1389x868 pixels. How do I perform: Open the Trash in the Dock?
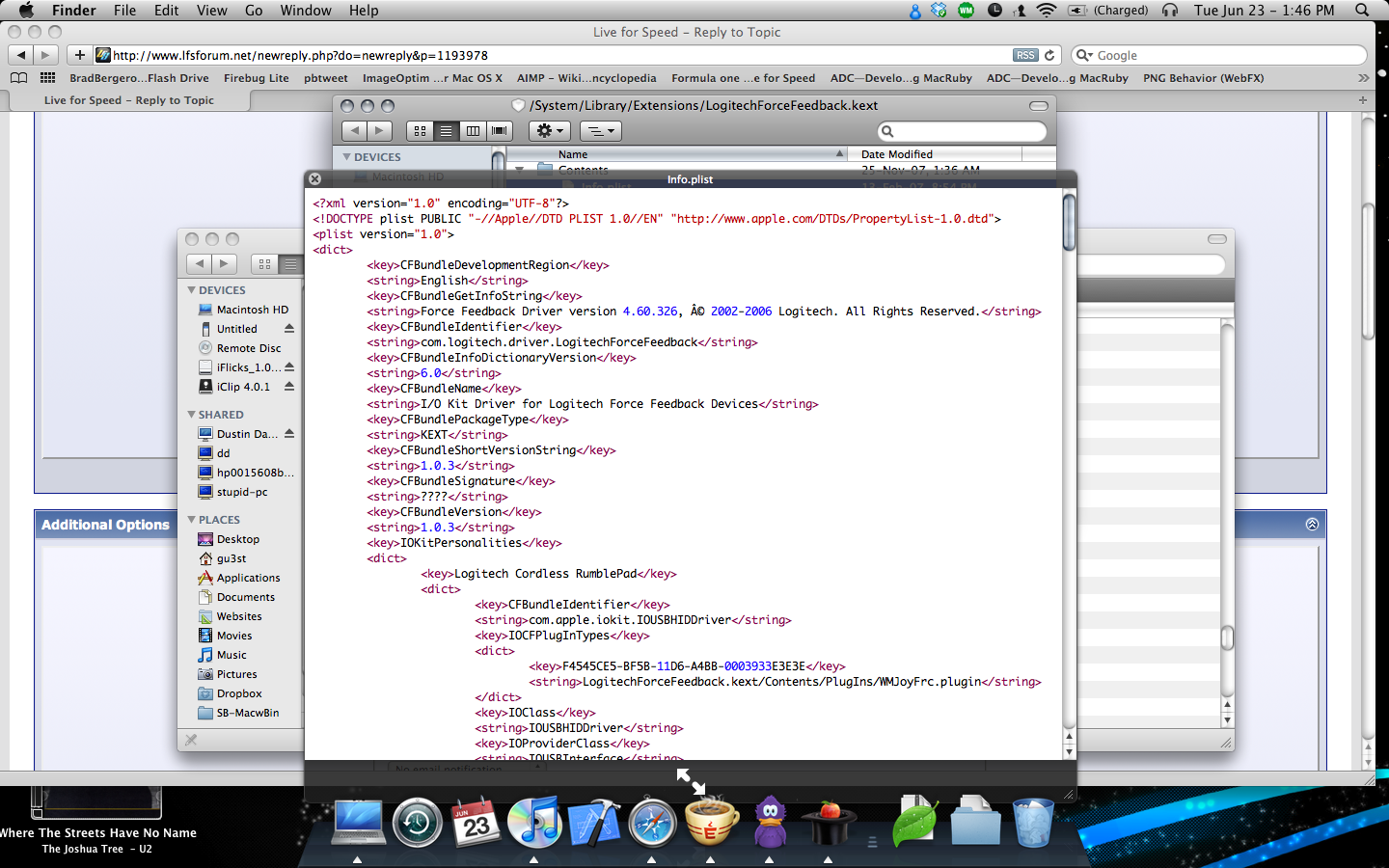click(x=1032, y=823)
